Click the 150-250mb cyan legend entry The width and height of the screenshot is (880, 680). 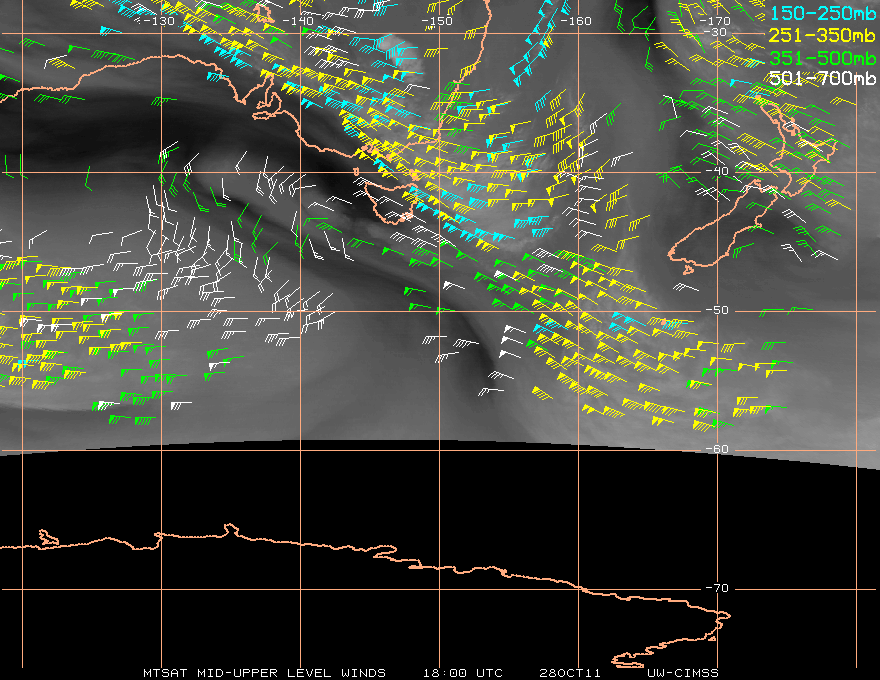[x=822, y=13]
